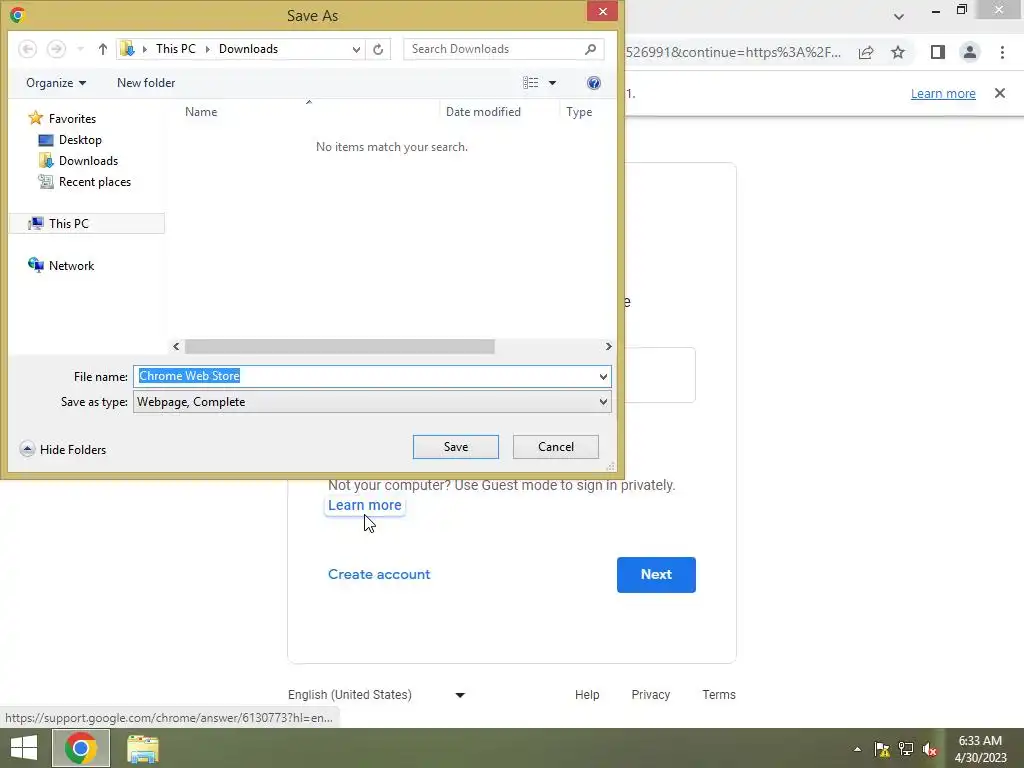This screenshot has width=1024, height=768.
Task: Select Downloads in the address breadcrumb
Action: (x=248, y=49)
